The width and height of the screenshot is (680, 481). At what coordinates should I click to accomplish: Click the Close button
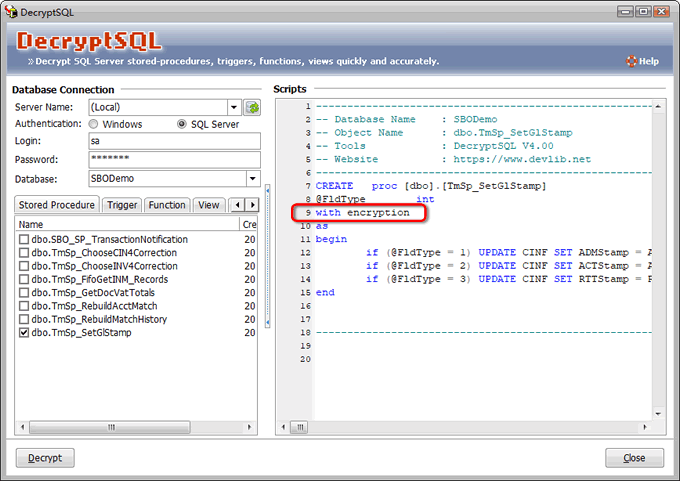[634, 458]
